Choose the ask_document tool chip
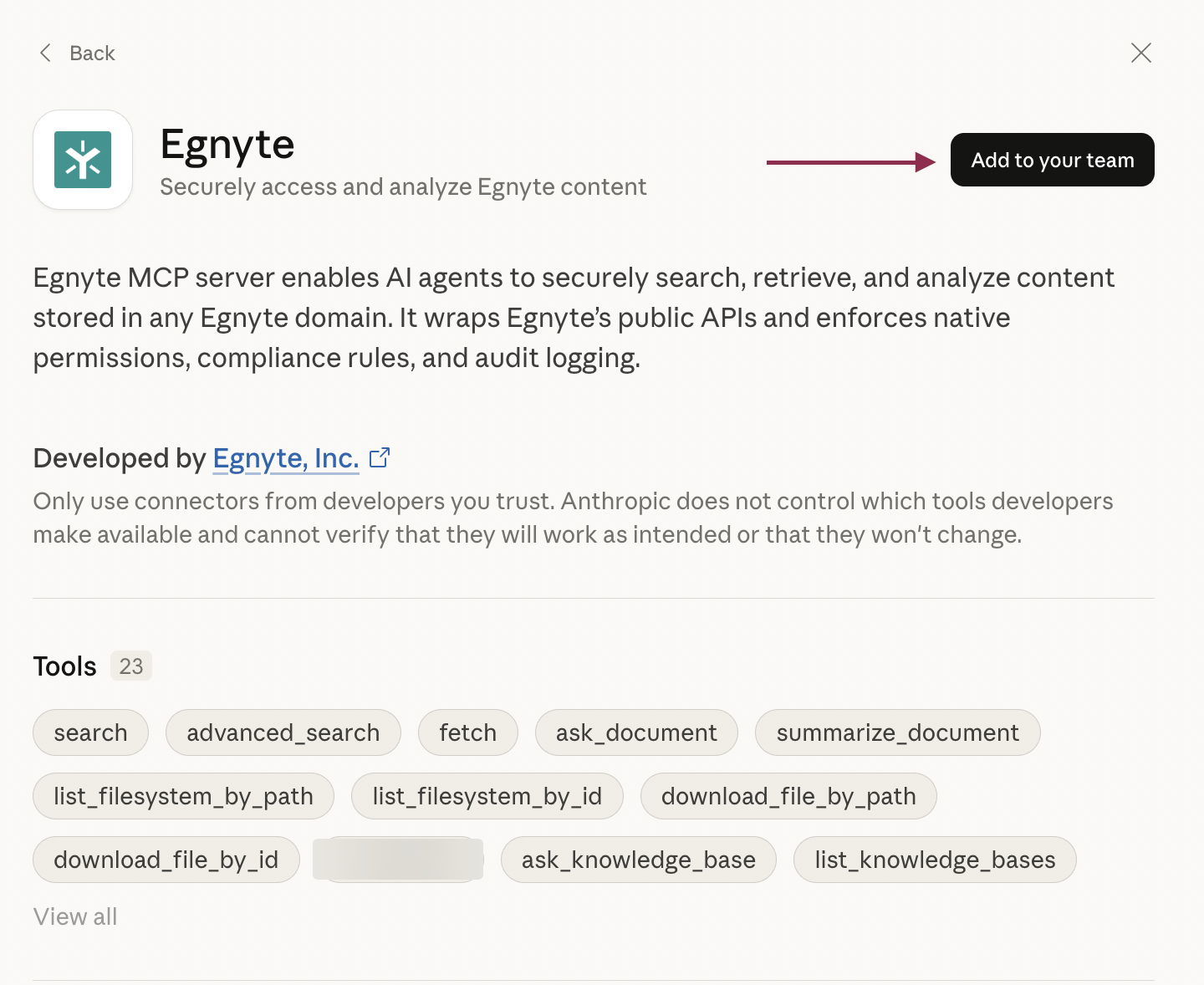This screenshot has width=1204, height=985. (x=636, y=732)
